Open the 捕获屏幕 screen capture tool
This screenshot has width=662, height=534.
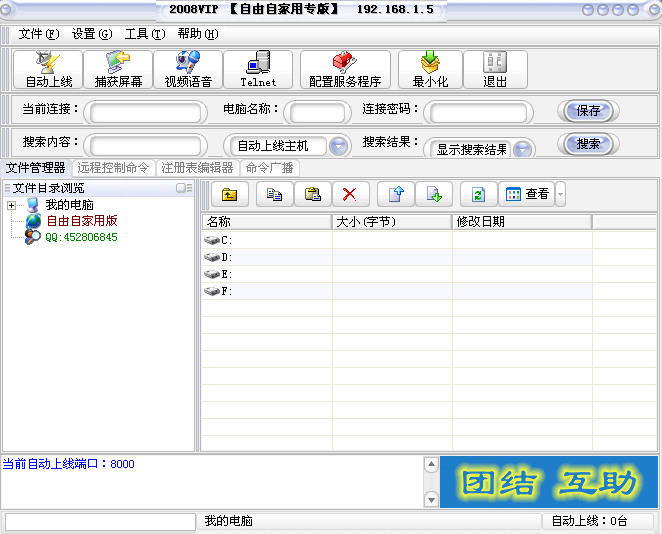click(118, 70)
